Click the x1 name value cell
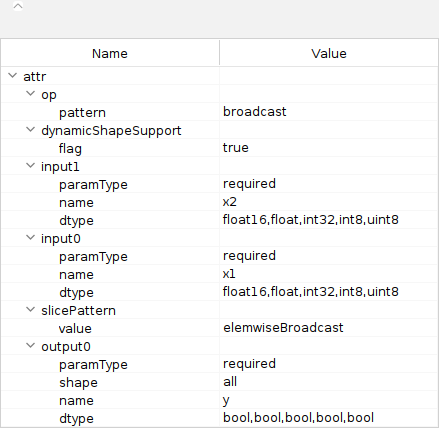The height and width of the screenshot is (428, 439). 329,274
